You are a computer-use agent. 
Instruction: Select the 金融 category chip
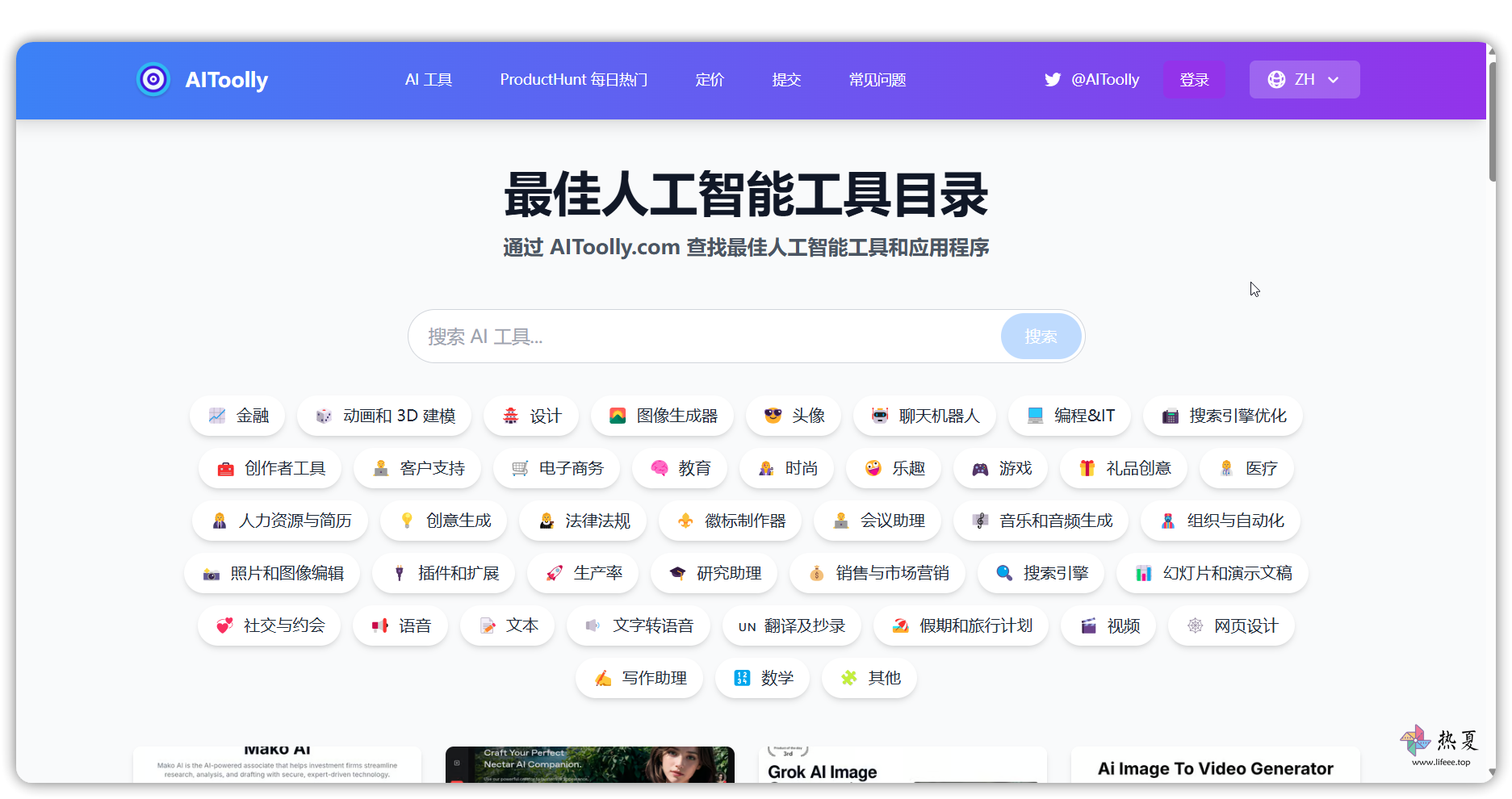click(238, 416)
